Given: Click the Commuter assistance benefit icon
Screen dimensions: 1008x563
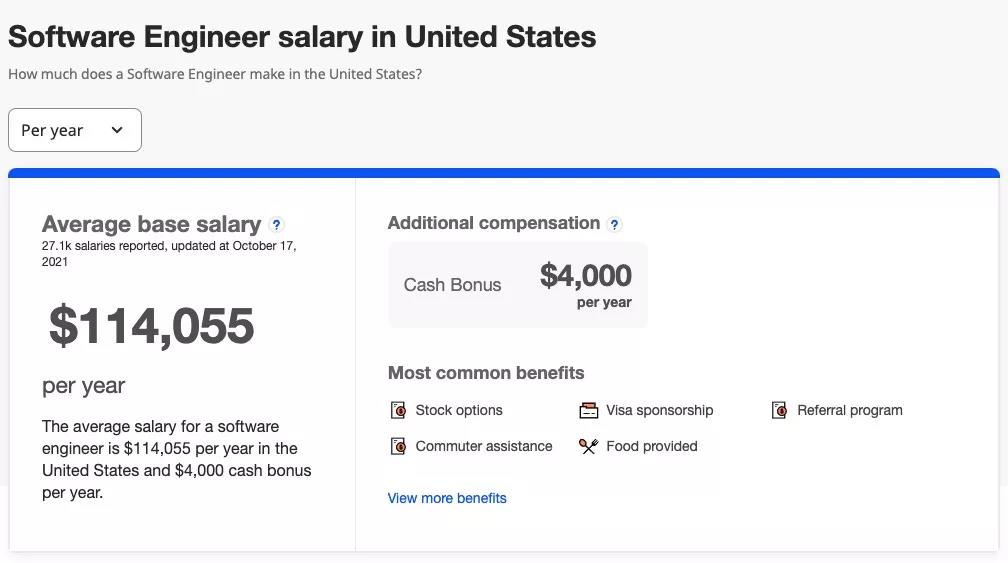Looking at the screenshot, I should pyautogui.click(x=399, y=446).
